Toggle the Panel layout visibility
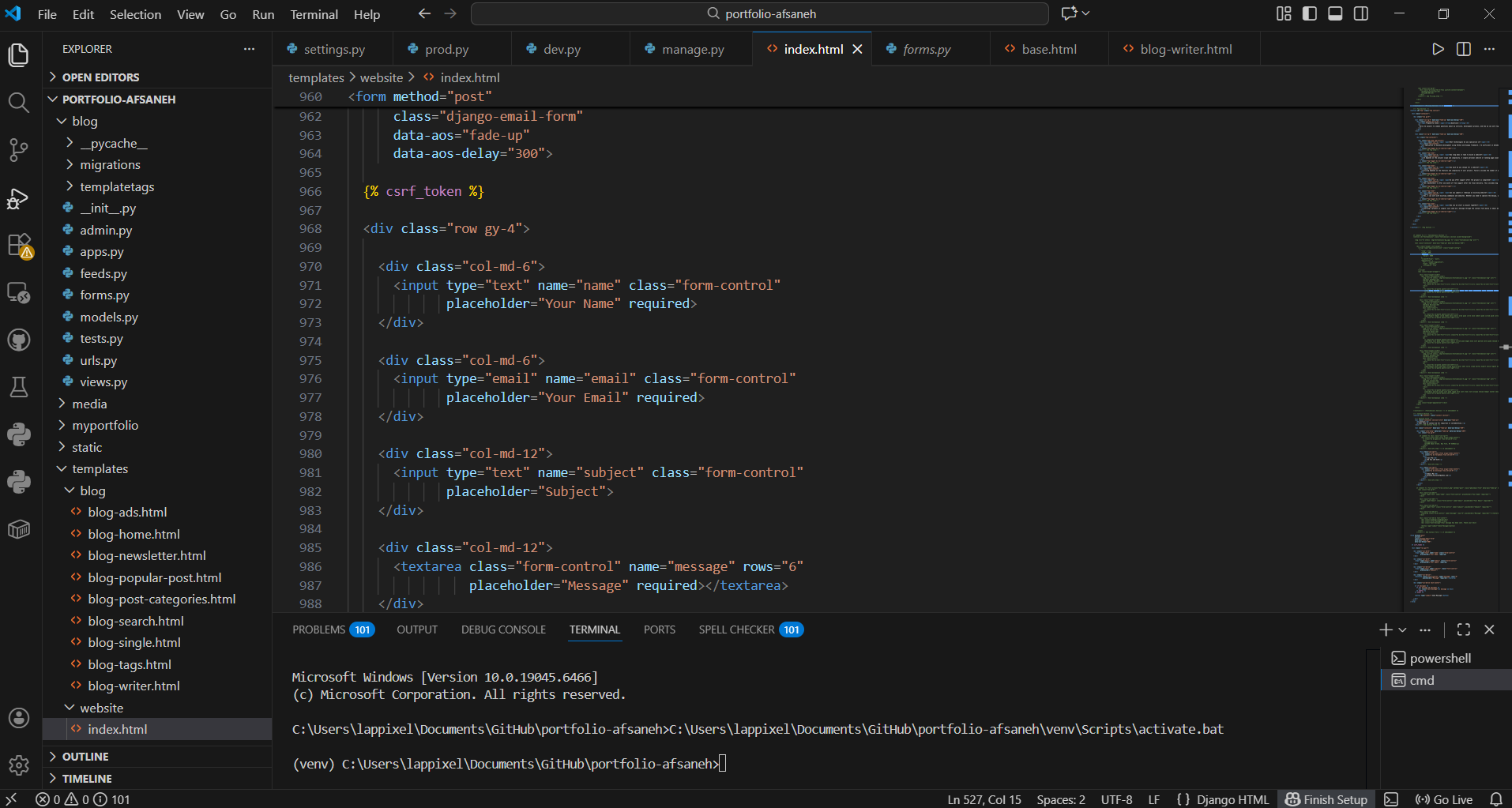The height and width of the screenshot is (808, 1512). click(1336, 13)
